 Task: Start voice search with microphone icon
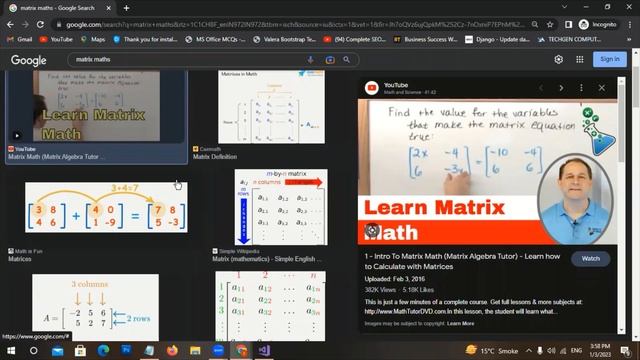311,60
